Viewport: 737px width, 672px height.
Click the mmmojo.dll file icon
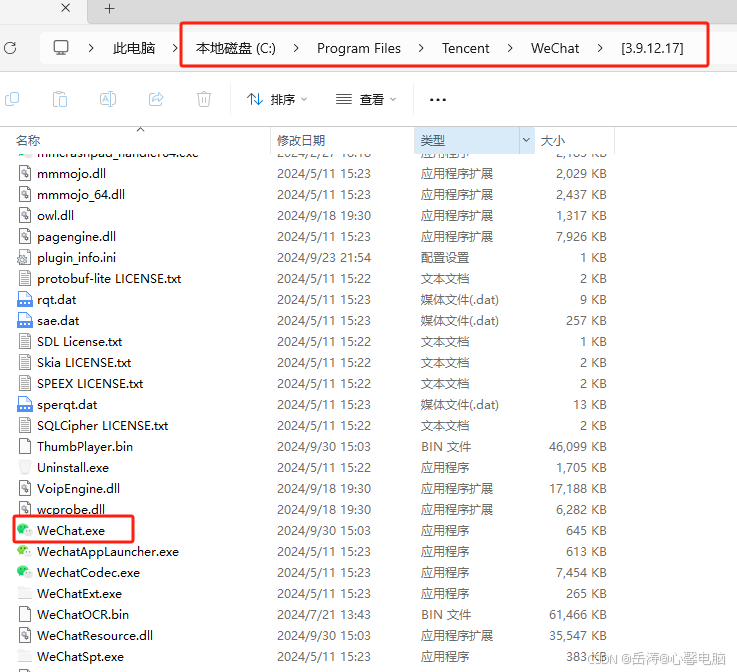pos(25,173)
